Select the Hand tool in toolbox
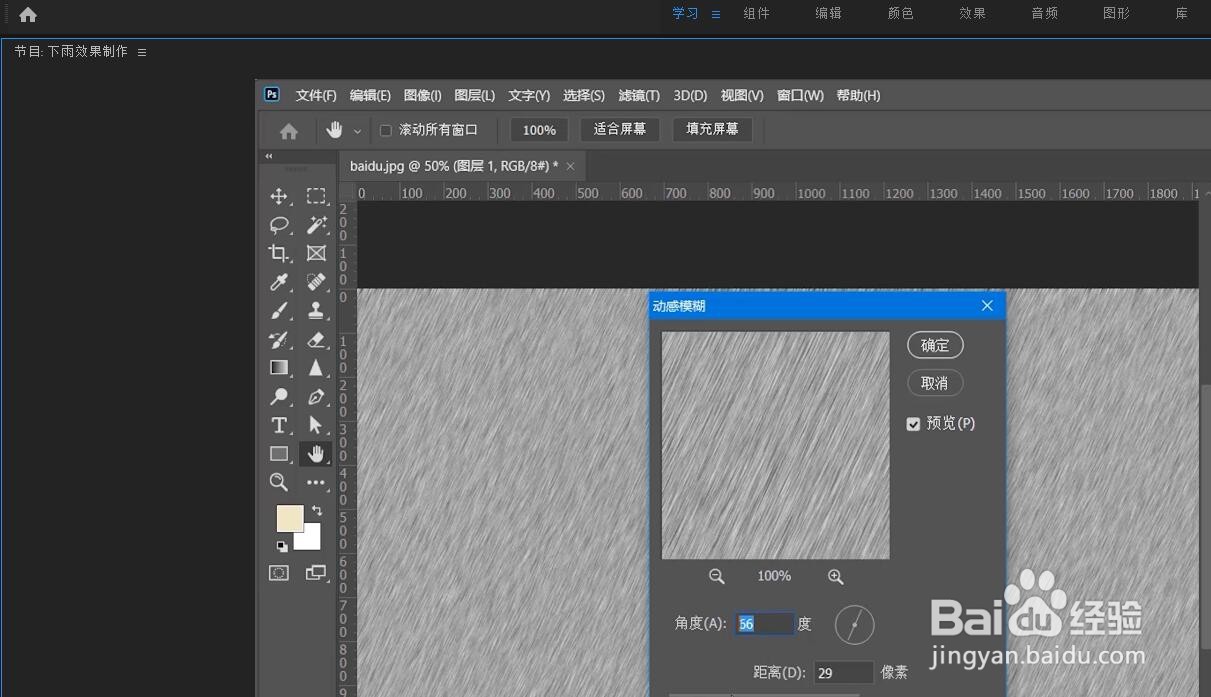Viewport: 1211px width, 697px height. 316,454
